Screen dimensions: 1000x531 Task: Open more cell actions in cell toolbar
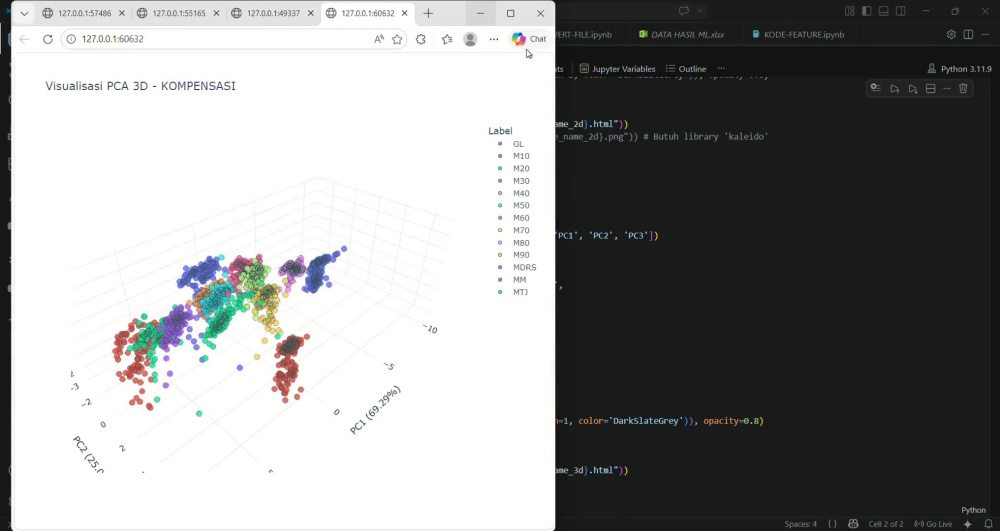(x=946, y=89)
